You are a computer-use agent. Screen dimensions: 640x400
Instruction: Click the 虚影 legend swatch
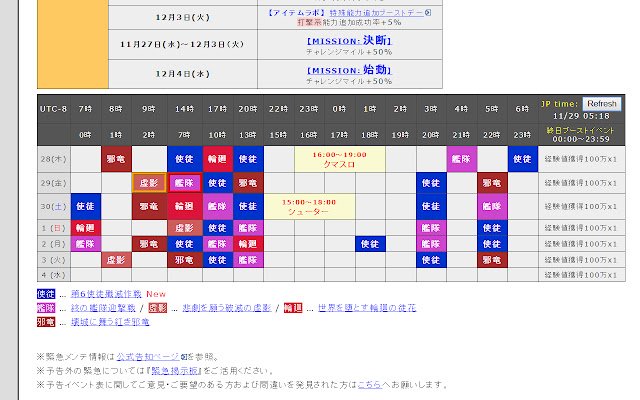pos(158,308)
